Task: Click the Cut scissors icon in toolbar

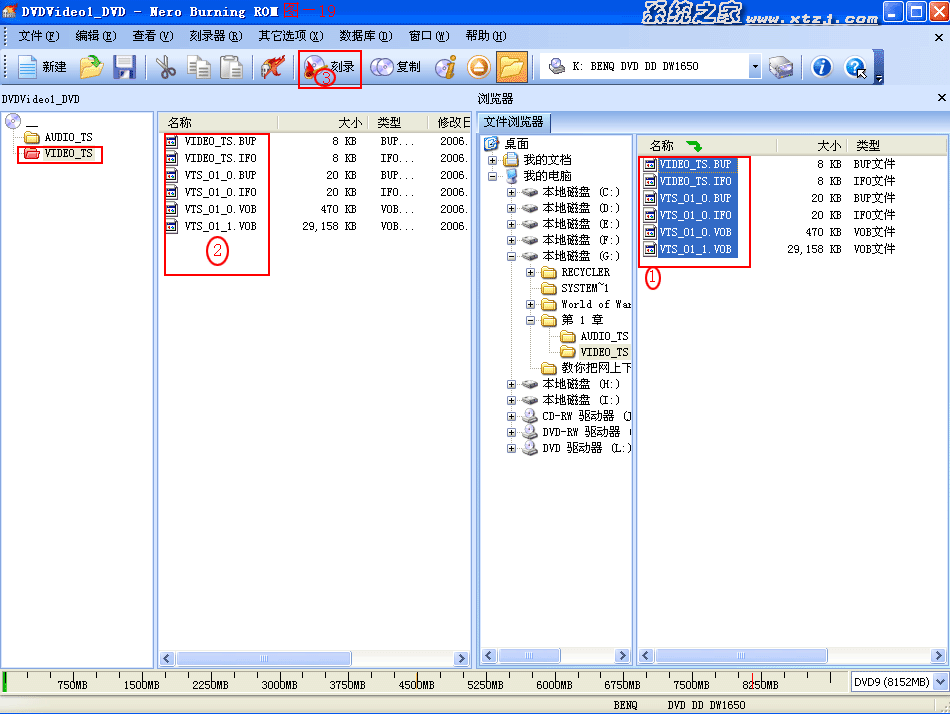Action: tap(166, 67)
